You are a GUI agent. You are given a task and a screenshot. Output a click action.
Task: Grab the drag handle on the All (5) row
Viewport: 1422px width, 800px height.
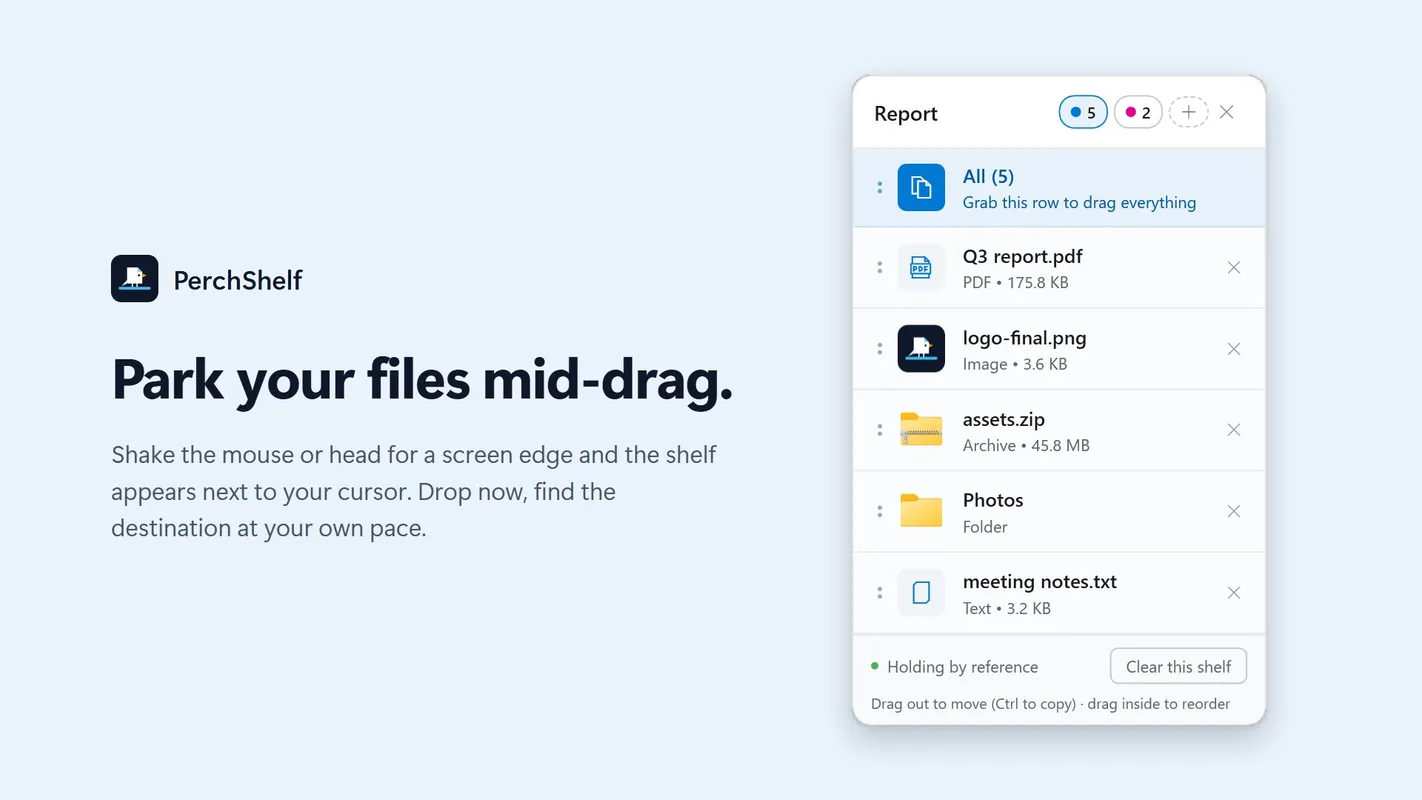880,187
